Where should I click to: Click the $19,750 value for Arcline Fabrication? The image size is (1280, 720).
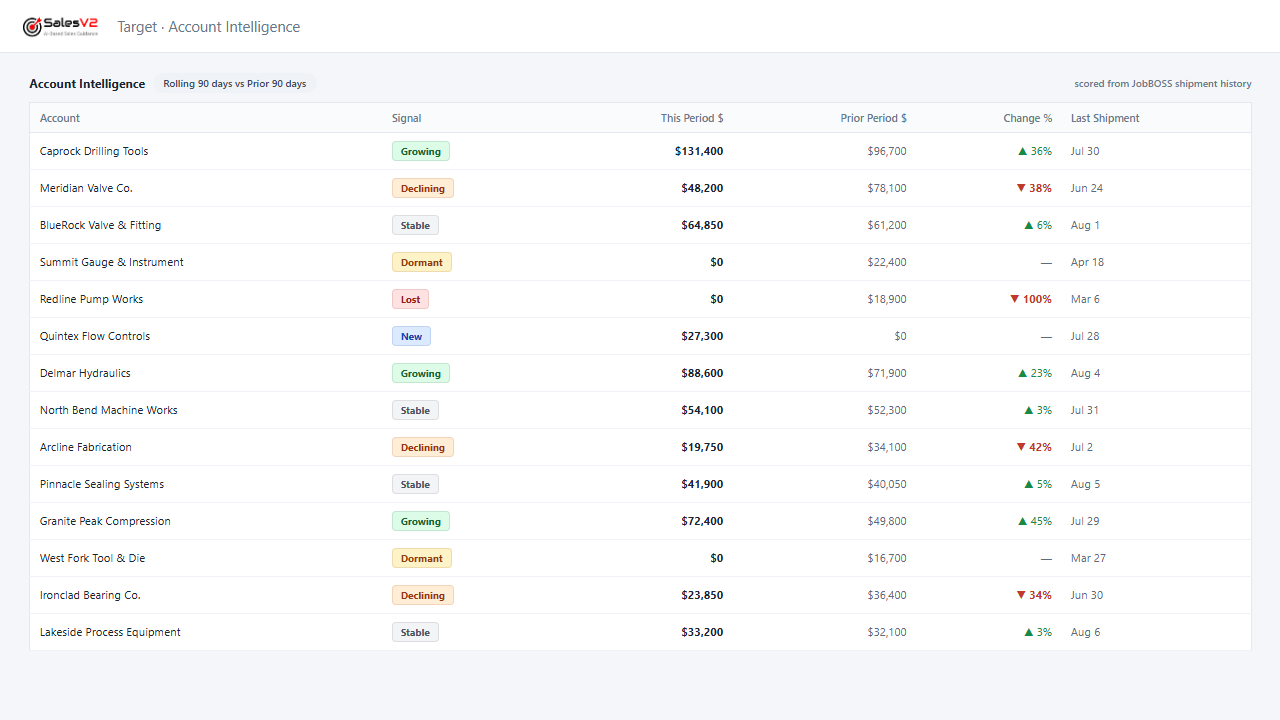[702, 447]
